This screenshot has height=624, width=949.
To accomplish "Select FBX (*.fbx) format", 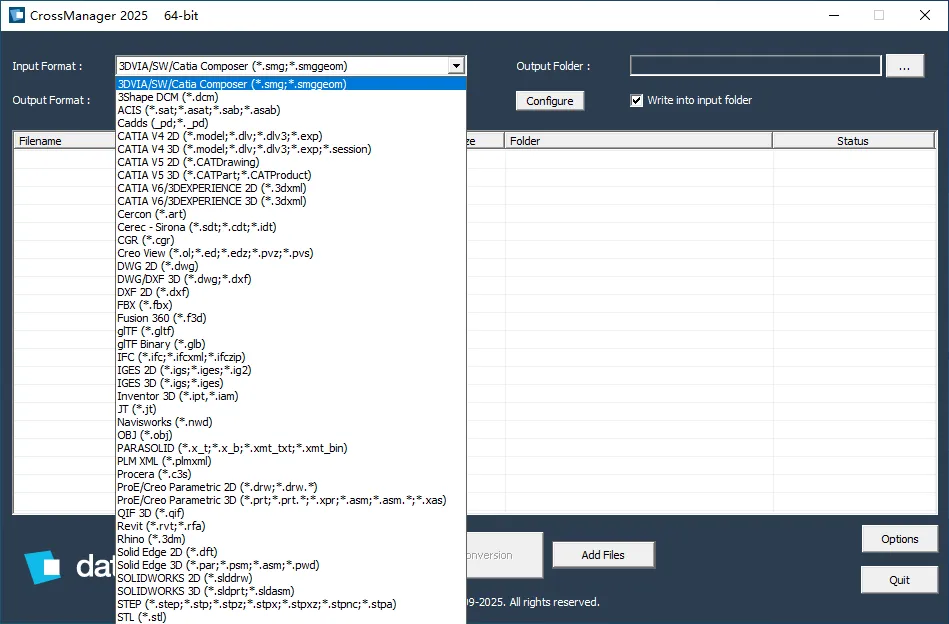I will [x=291, y=305].
